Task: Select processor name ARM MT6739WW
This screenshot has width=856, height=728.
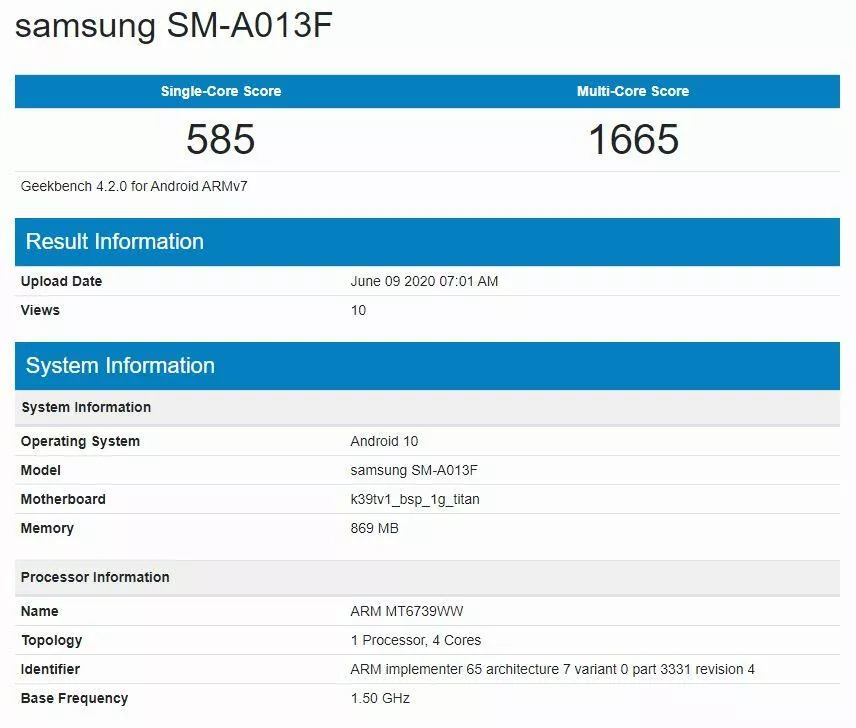Action: (x=407, y=611)
